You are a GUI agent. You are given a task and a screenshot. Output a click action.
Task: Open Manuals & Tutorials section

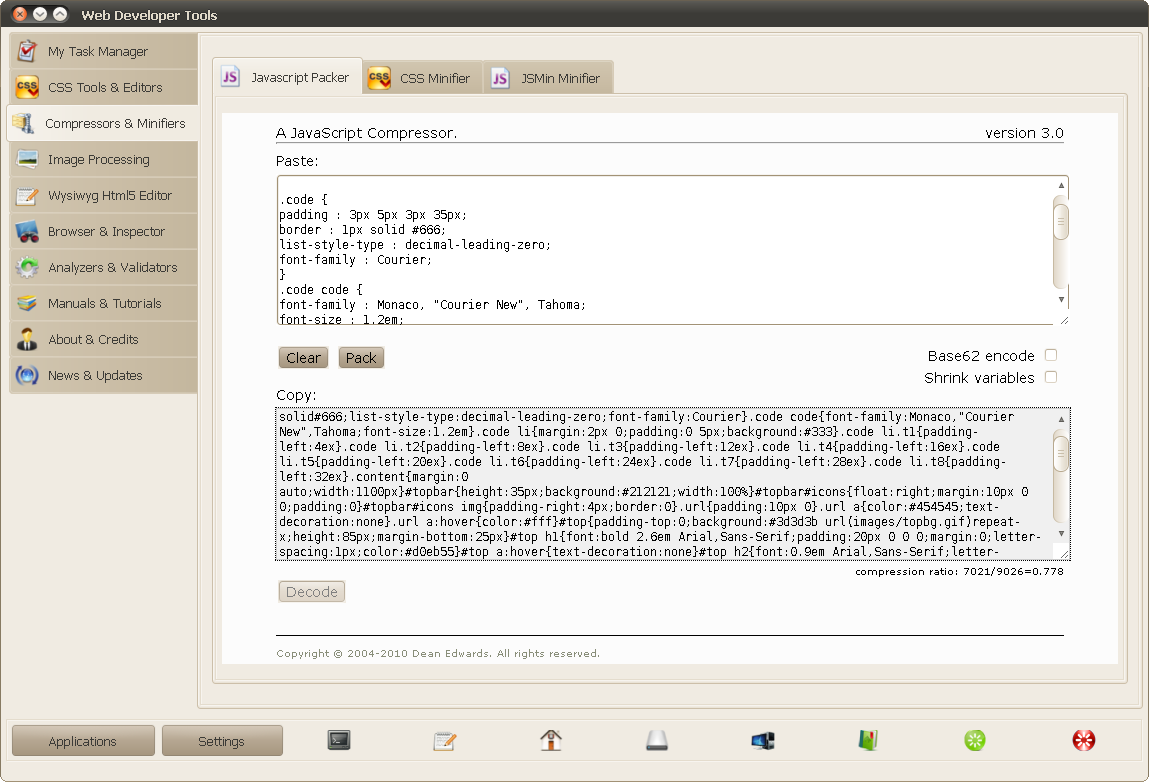(103, 303)
